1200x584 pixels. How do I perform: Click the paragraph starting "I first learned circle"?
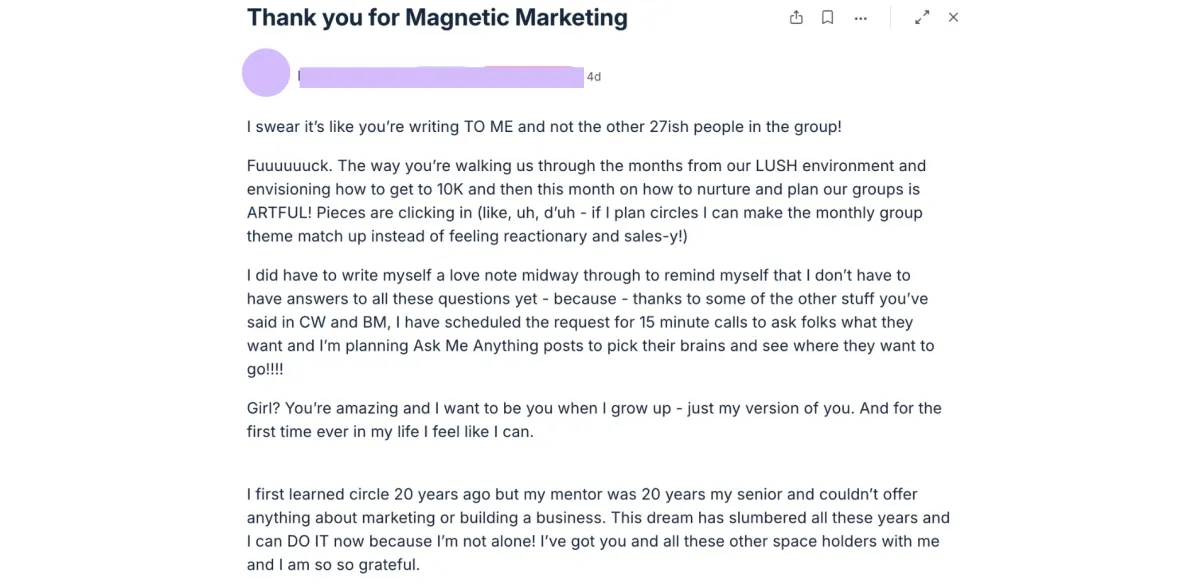598,529
